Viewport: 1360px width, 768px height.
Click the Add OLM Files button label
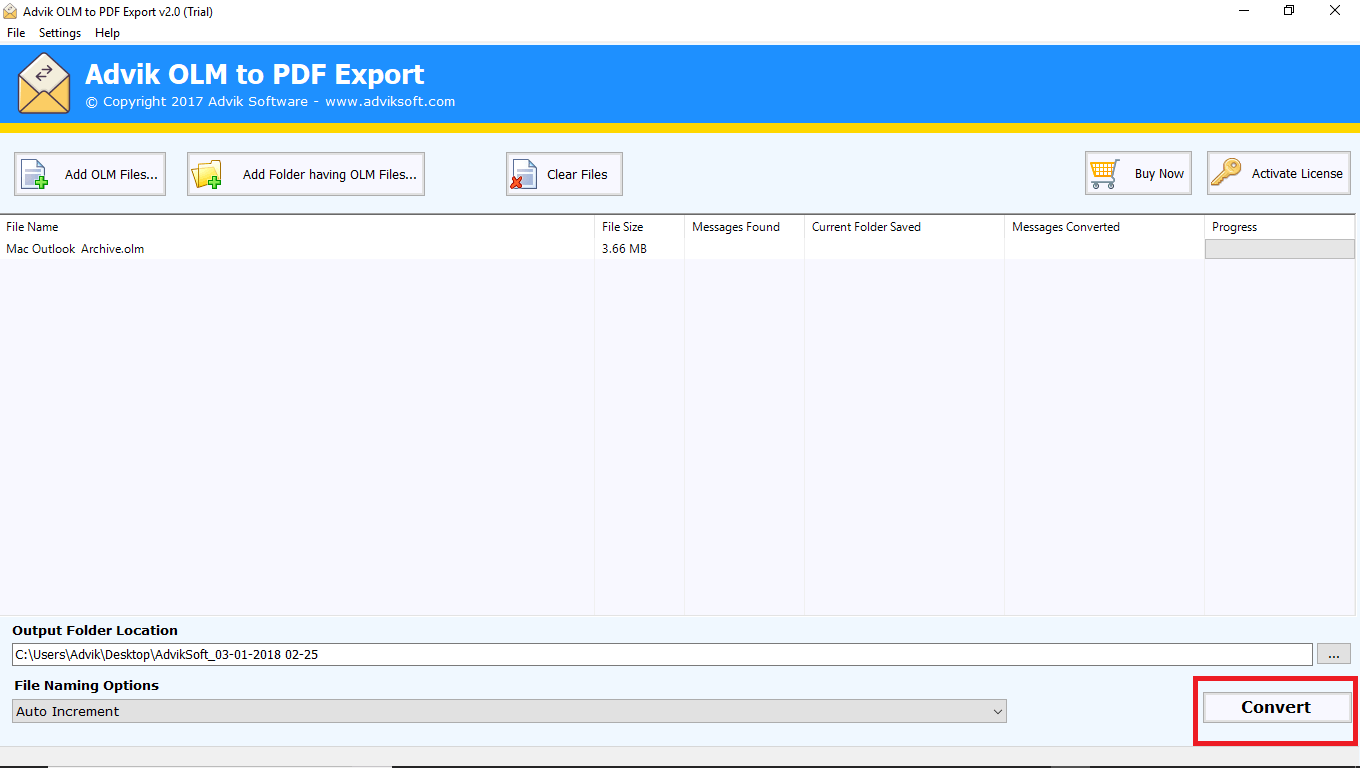(111, 174)
